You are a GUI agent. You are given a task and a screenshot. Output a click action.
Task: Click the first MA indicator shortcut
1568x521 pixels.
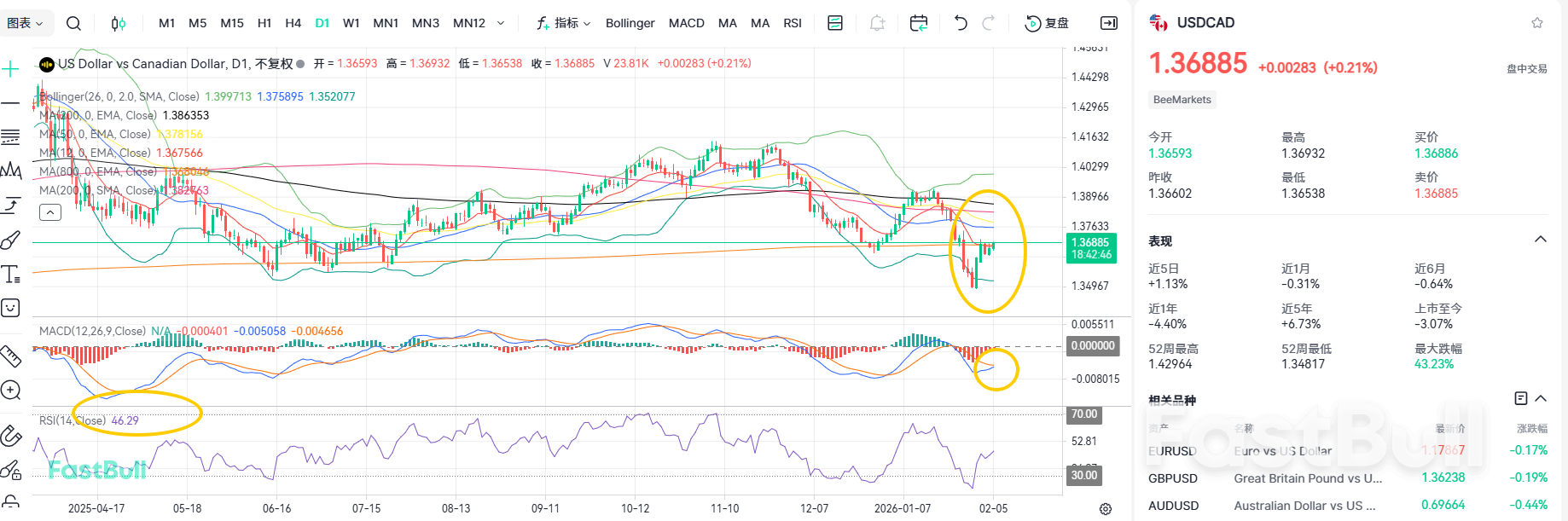pyautogui.click(x=728, y=23)
